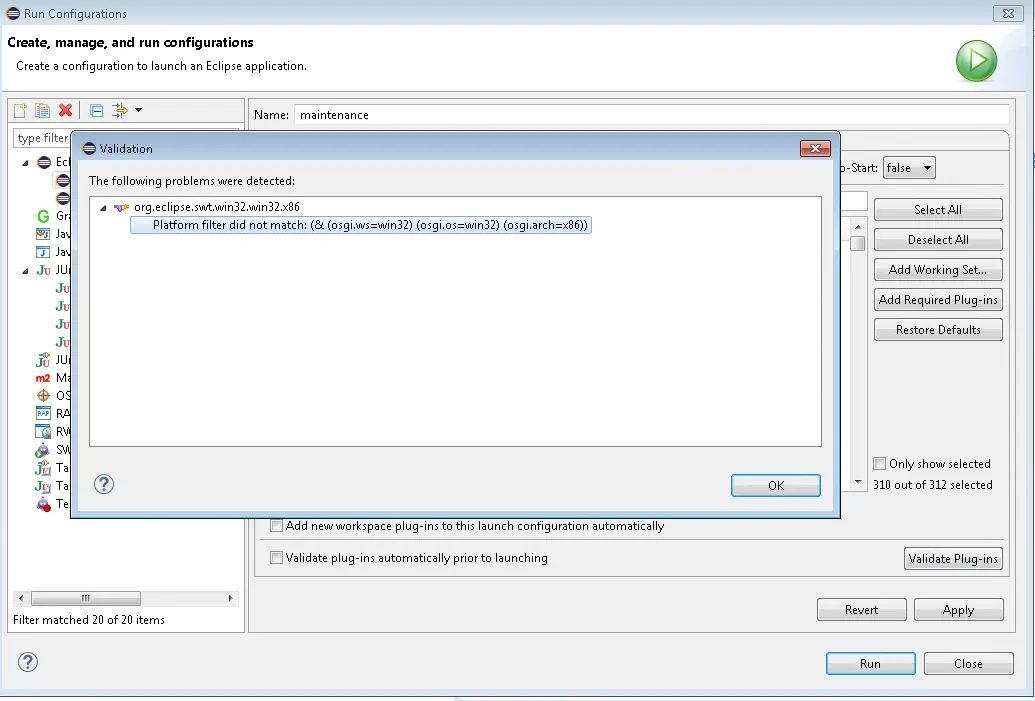Open the Auto-Start false dropdown

pos(909,168)
